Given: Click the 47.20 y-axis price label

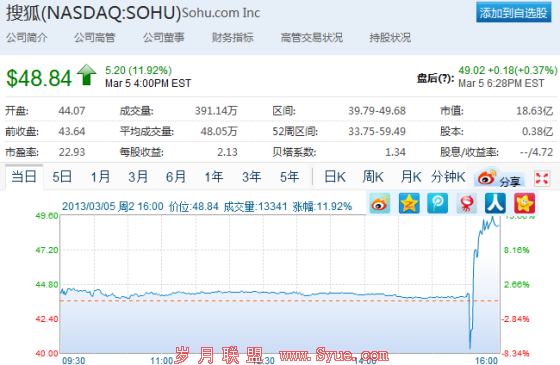Looking at the screenshot, I should (x=47, y=250).
